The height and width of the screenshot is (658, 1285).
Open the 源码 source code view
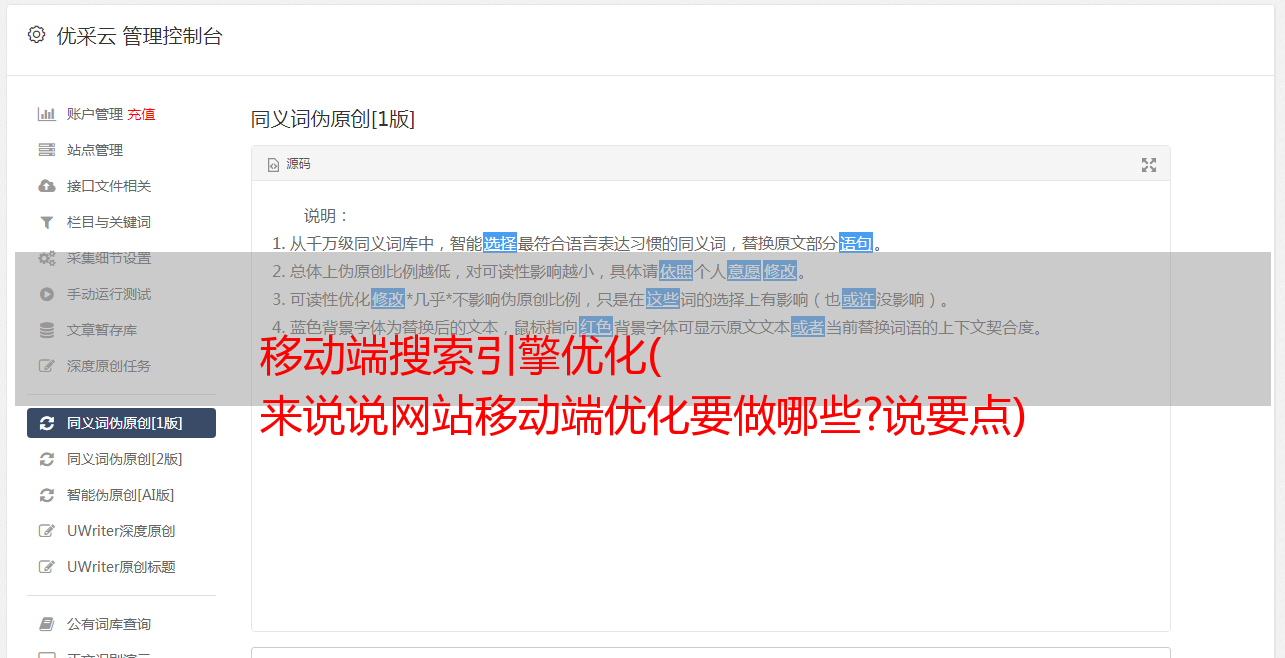(x=289, y=164)
